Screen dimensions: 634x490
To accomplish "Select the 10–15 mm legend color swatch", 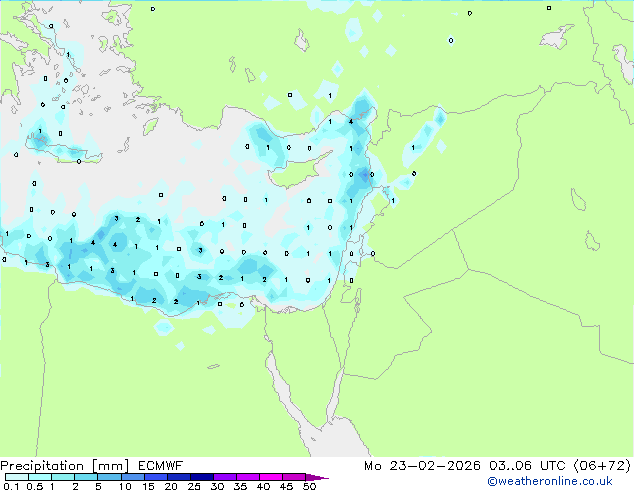I will 132,477.
